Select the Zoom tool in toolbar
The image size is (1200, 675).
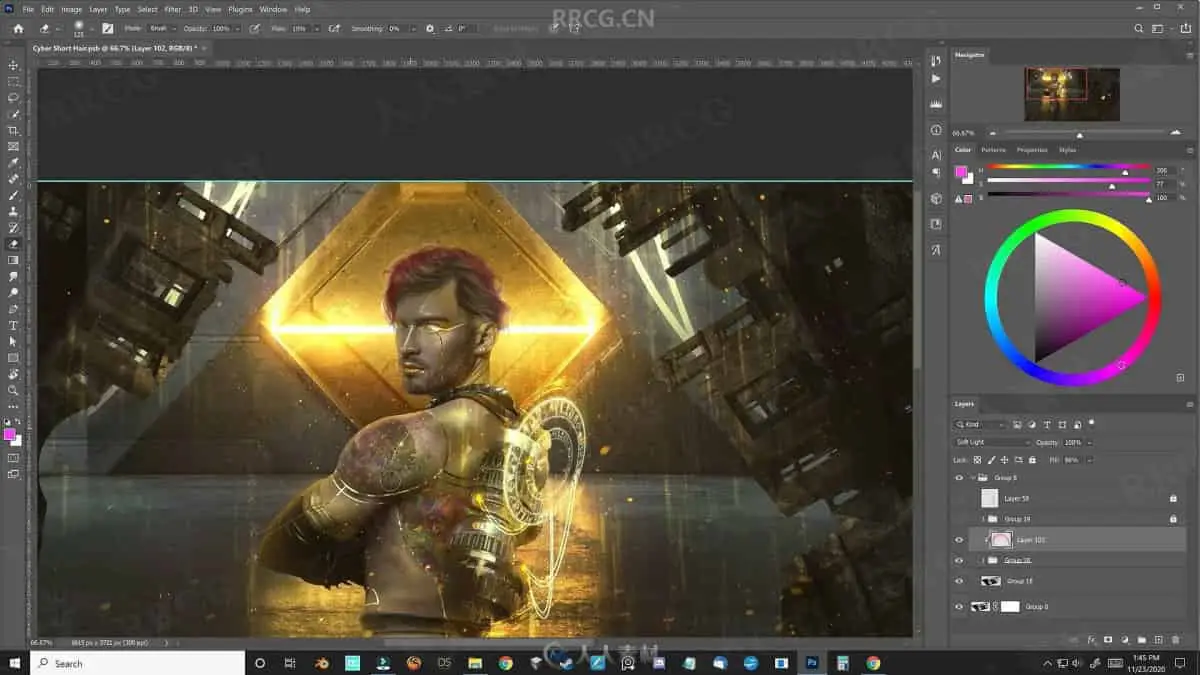tap(13, 390)
